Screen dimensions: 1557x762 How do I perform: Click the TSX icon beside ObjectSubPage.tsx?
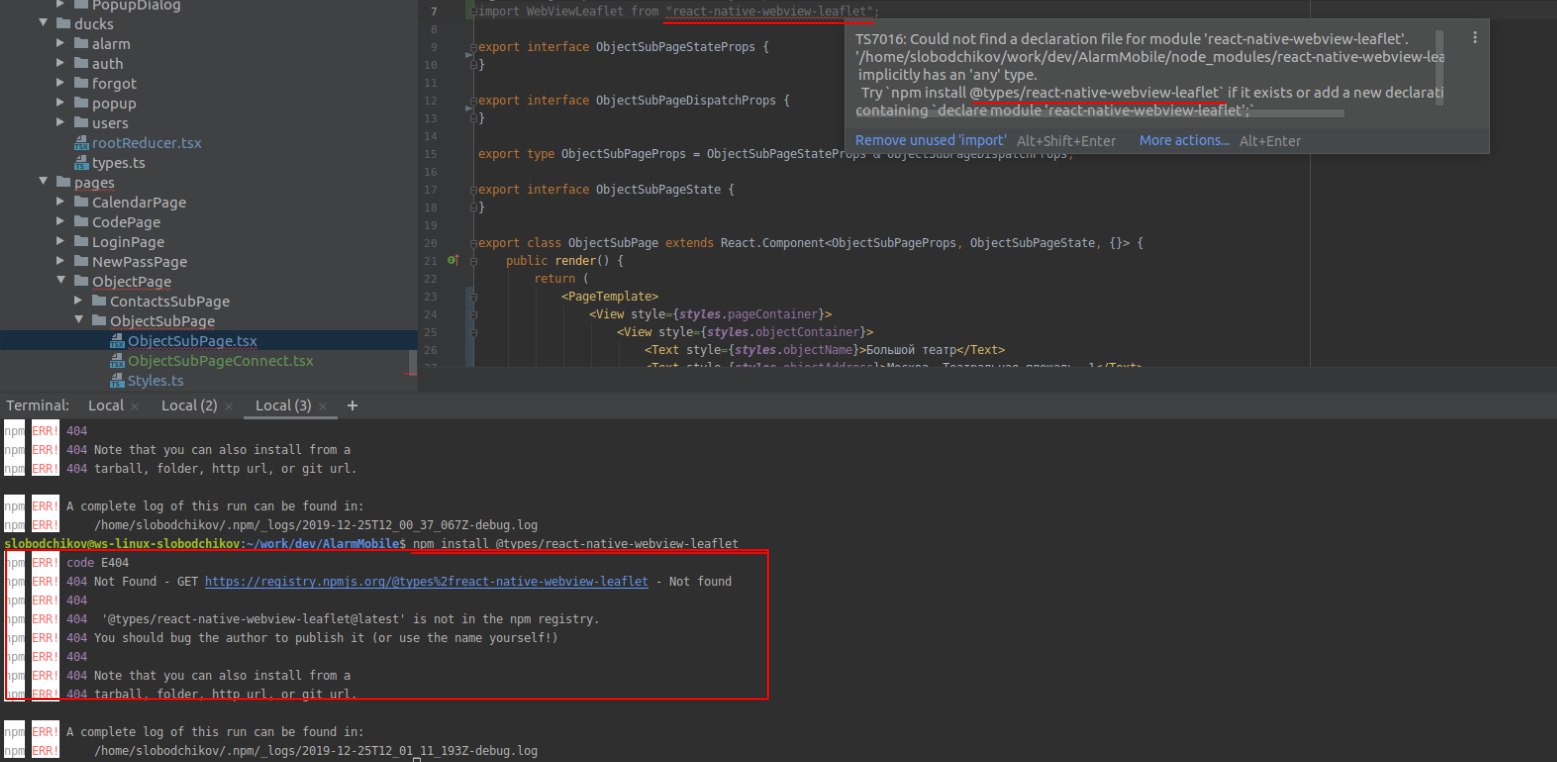(117, 341)
